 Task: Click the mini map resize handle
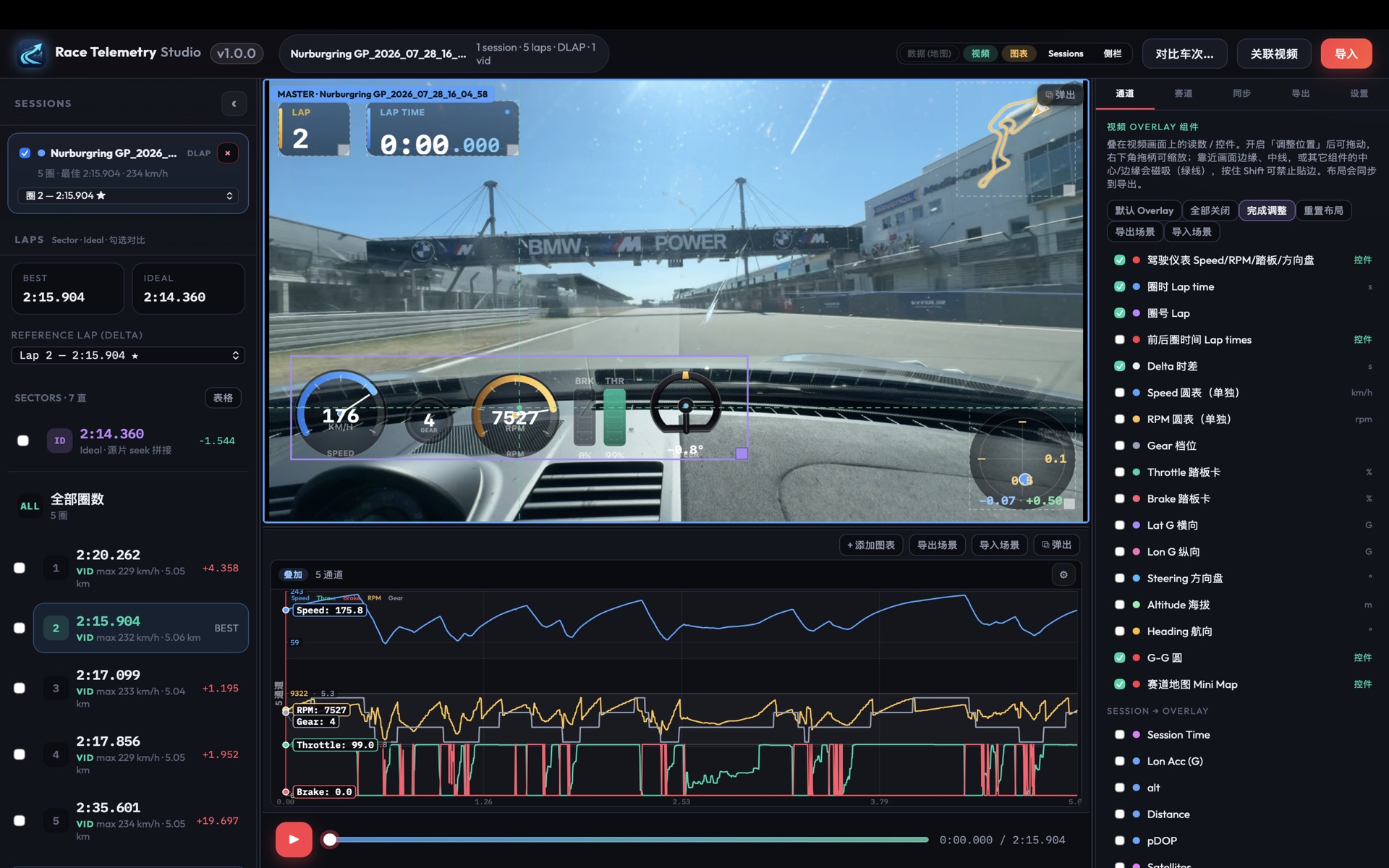[1069, 190]
